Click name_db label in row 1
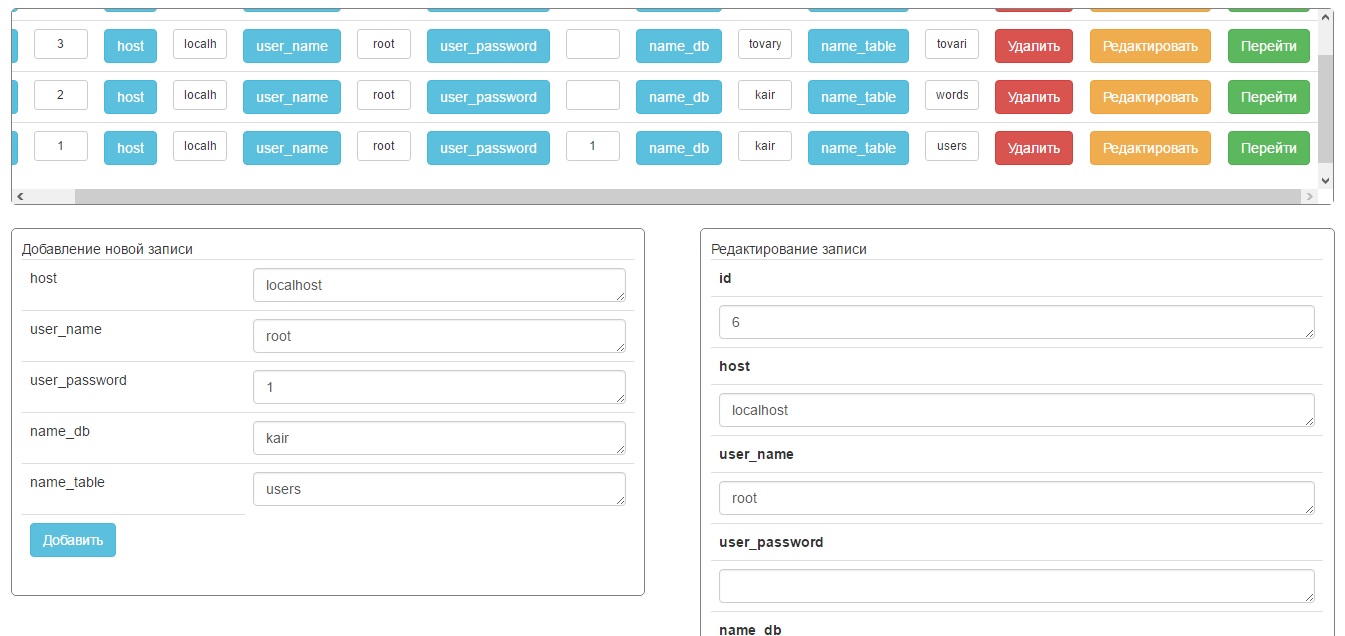The image size is (1345, 636). (x=679, y=148)
